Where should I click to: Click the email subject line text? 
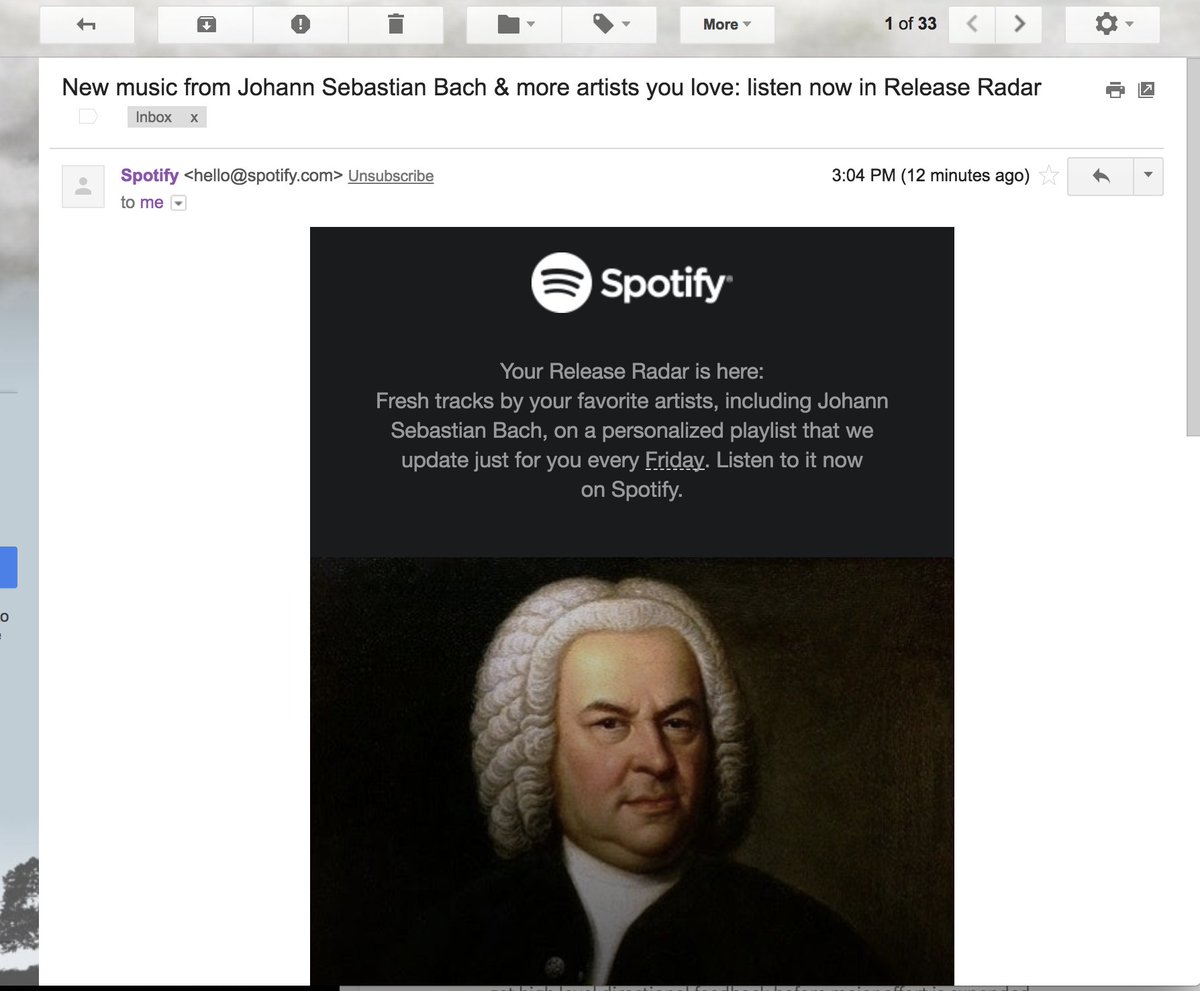pyautogui.click(x=551, y=87)
